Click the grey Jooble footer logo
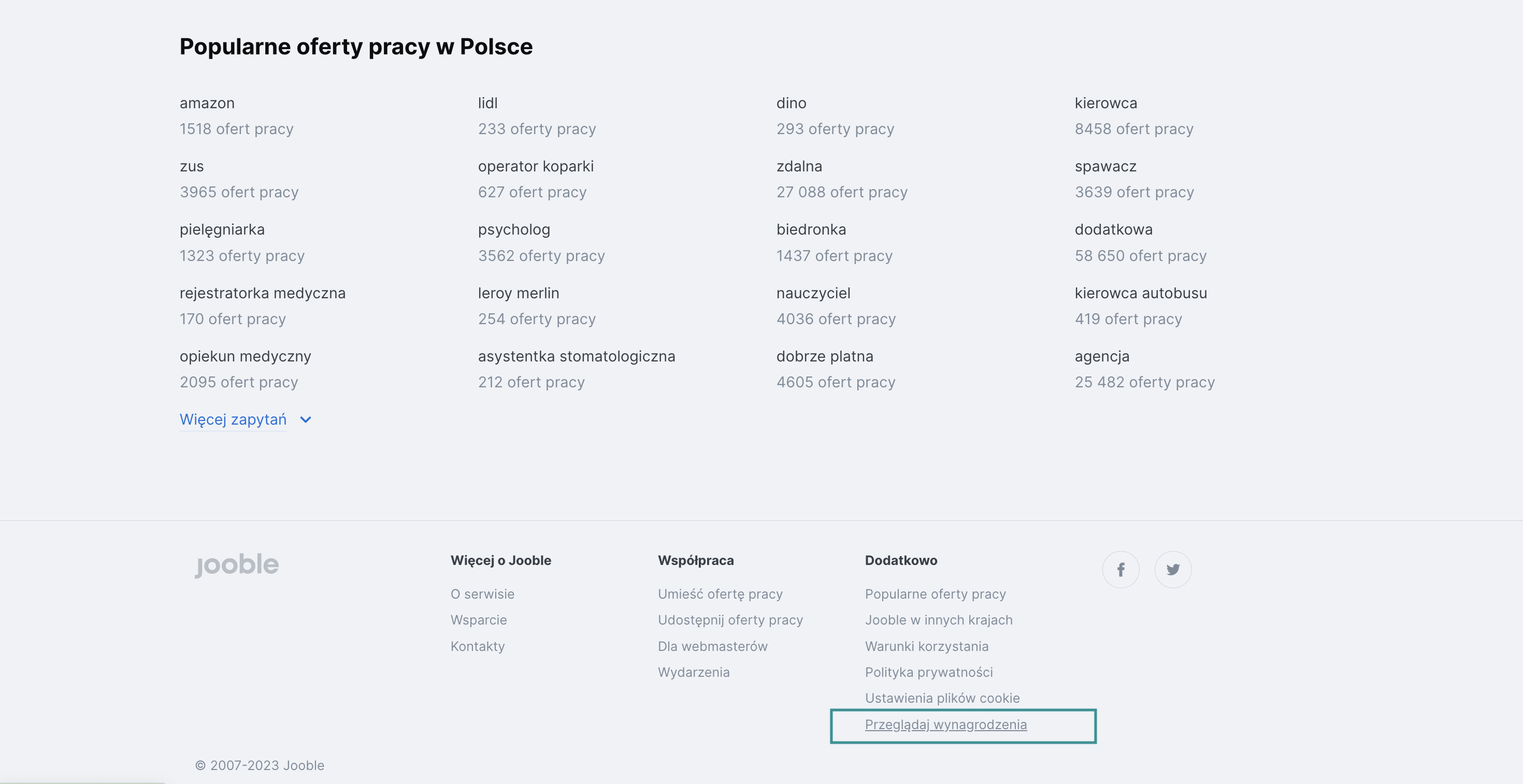This screenshot has width=1523, height=784. pos(237,565)
